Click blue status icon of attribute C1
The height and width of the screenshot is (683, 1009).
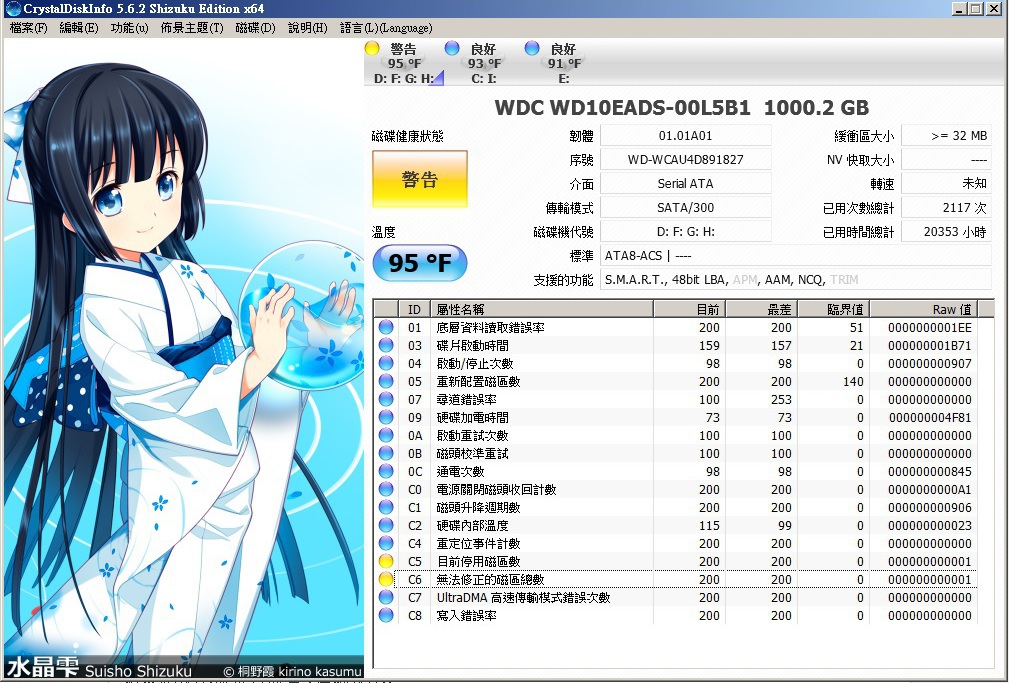click(x=386, y=507)
